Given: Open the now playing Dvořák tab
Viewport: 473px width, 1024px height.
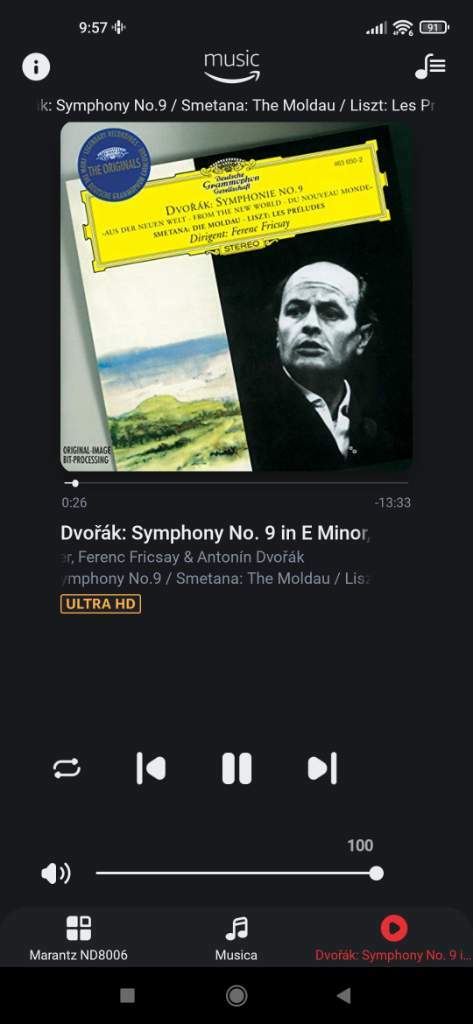Looking at the screenshot, I should [393, 939].
